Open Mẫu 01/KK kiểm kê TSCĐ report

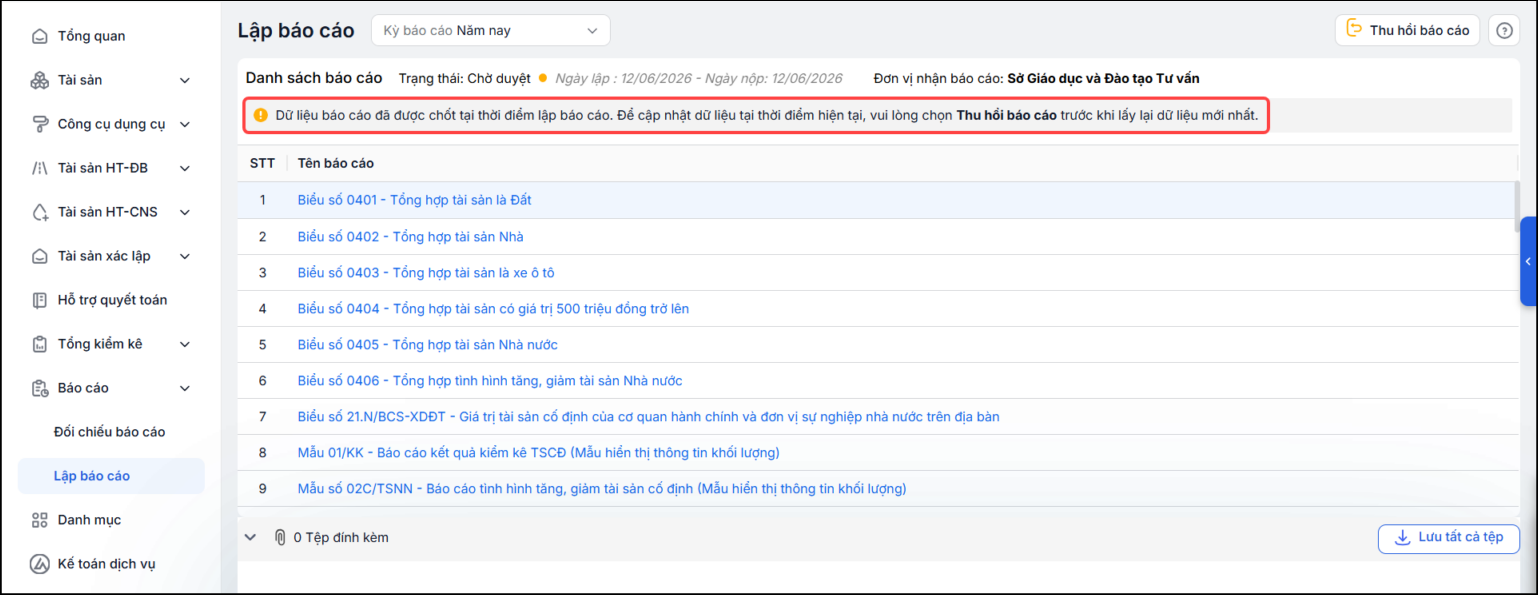[x=539, y=453]
